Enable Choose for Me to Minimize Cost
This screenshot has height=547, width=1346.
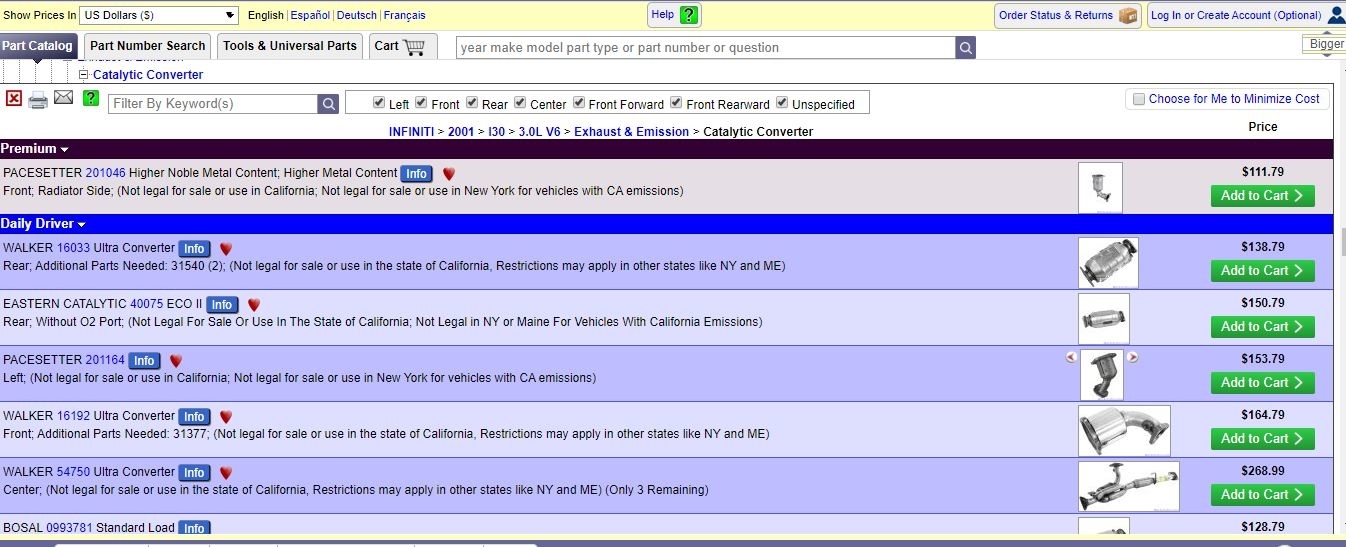tap(1138, 99)
